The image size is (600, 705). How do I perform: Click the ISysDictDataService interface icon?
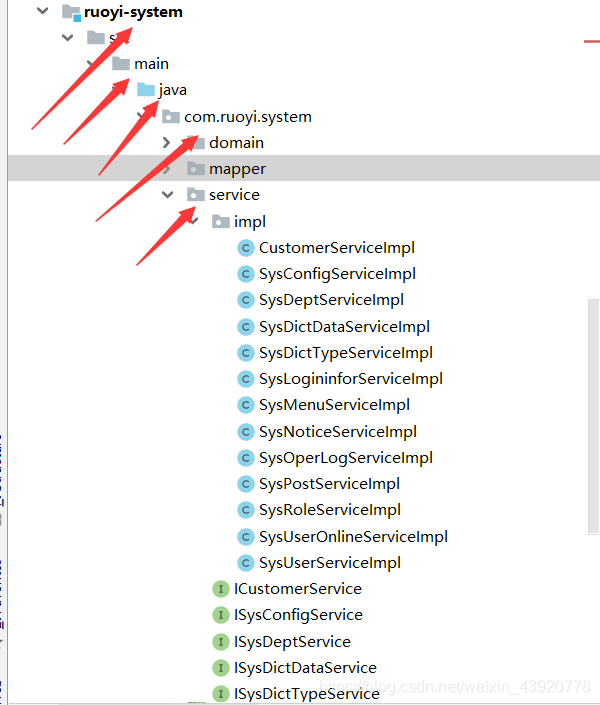pos(221,668)
